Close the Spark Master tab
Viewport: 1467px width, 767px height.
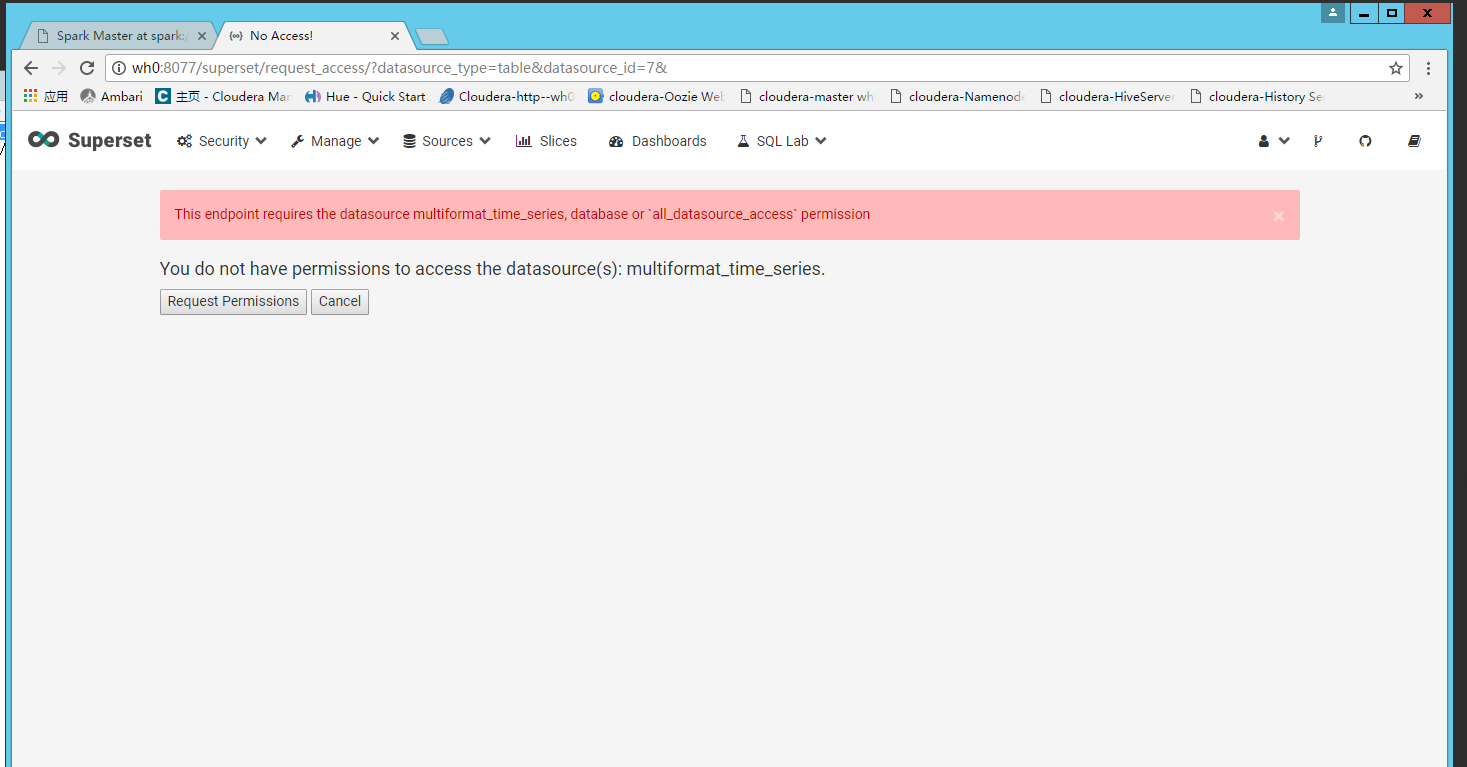[x=201, y=36]
